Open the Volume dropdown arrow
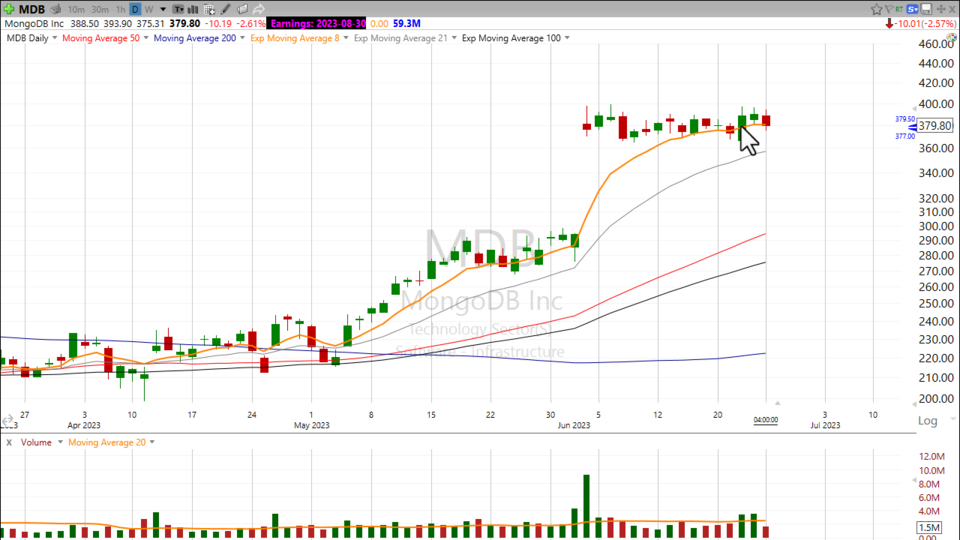 (x=60, y=442)
